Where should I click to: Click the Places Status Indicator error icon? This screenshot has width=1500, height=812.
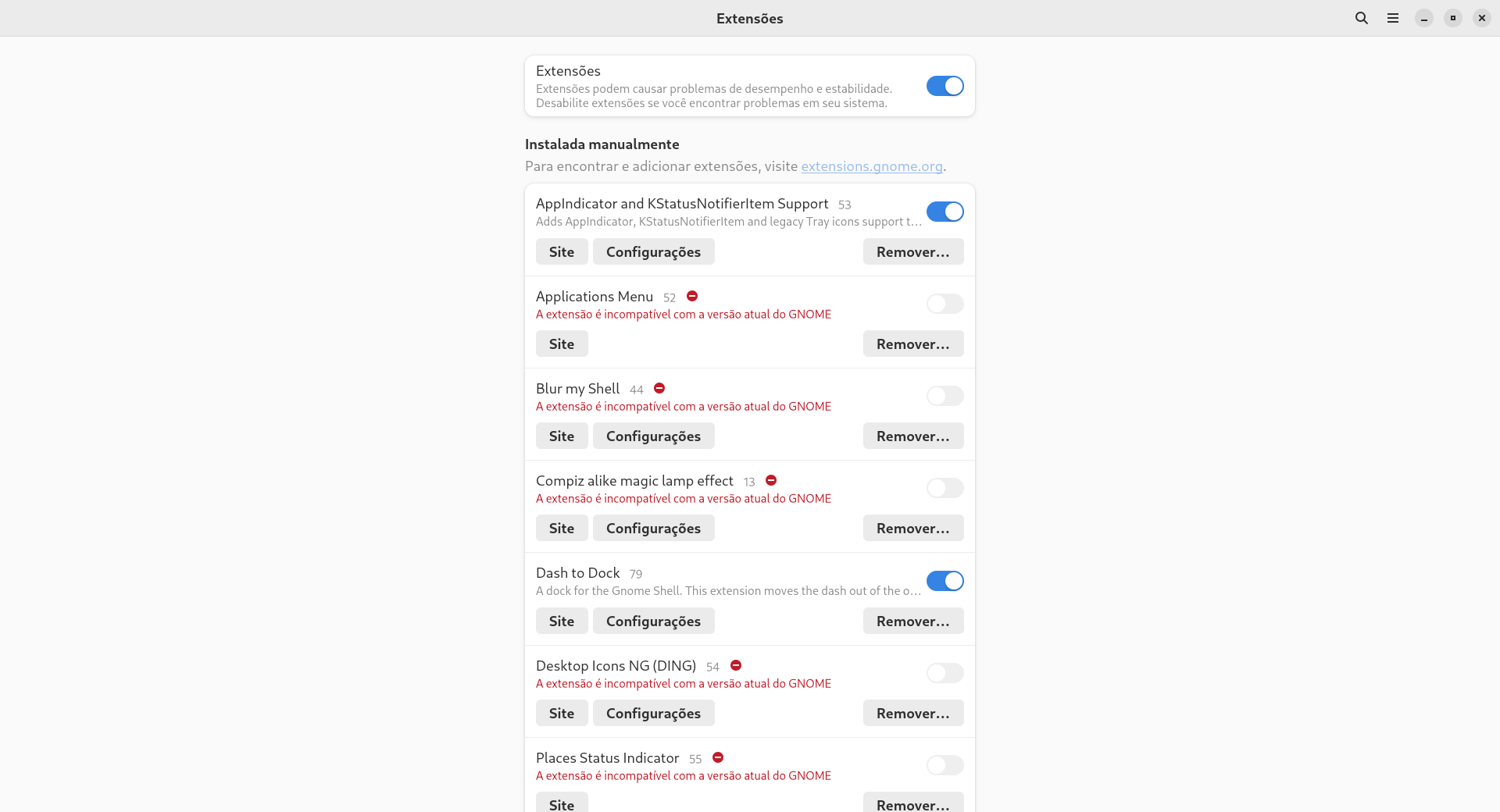[718, 758]
